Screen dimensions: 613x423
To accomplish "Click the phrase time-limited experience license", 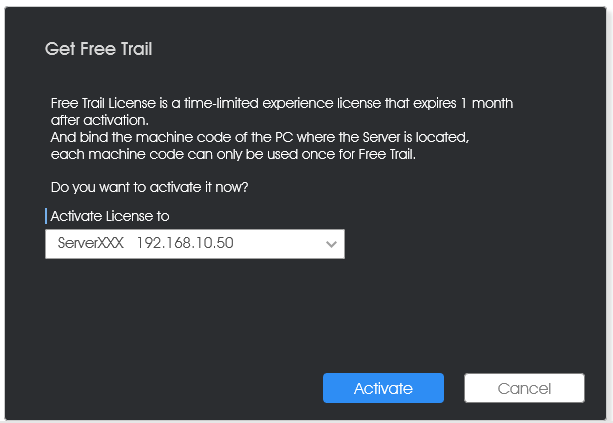I will (x=283, y=104).
